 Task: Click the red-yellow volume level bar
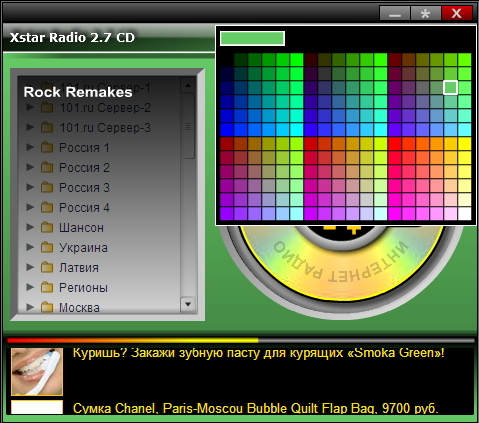point(132,341)
